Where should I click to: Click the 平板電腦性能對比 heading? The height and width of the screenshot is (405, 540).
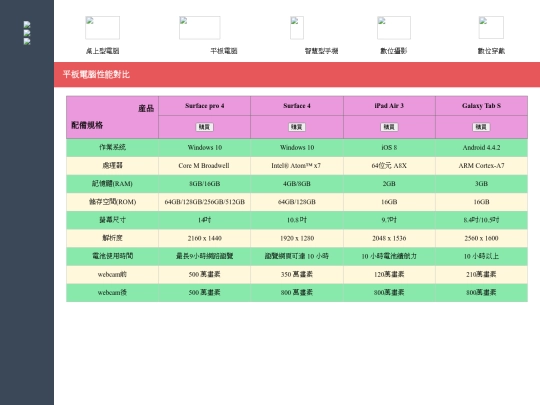(x=96, y=74)
